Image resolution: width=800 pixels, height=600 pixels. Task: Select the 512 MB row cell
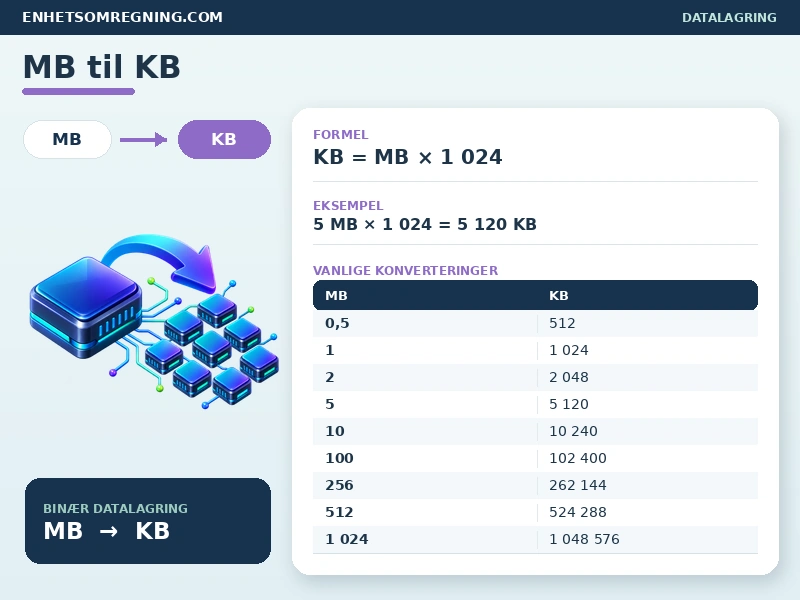click(425, 513)
